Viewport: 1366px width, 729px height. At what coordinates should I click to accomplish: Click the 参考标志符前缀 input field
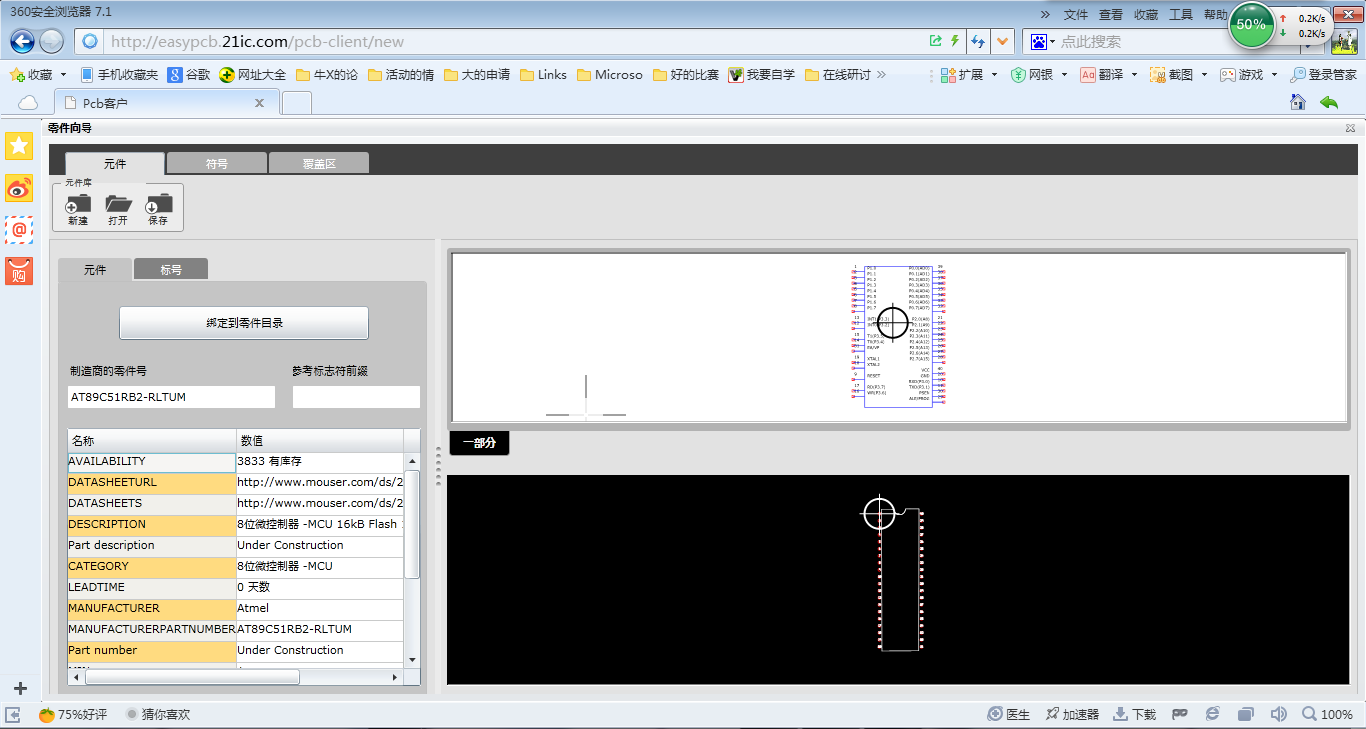[x=357, y=397]
